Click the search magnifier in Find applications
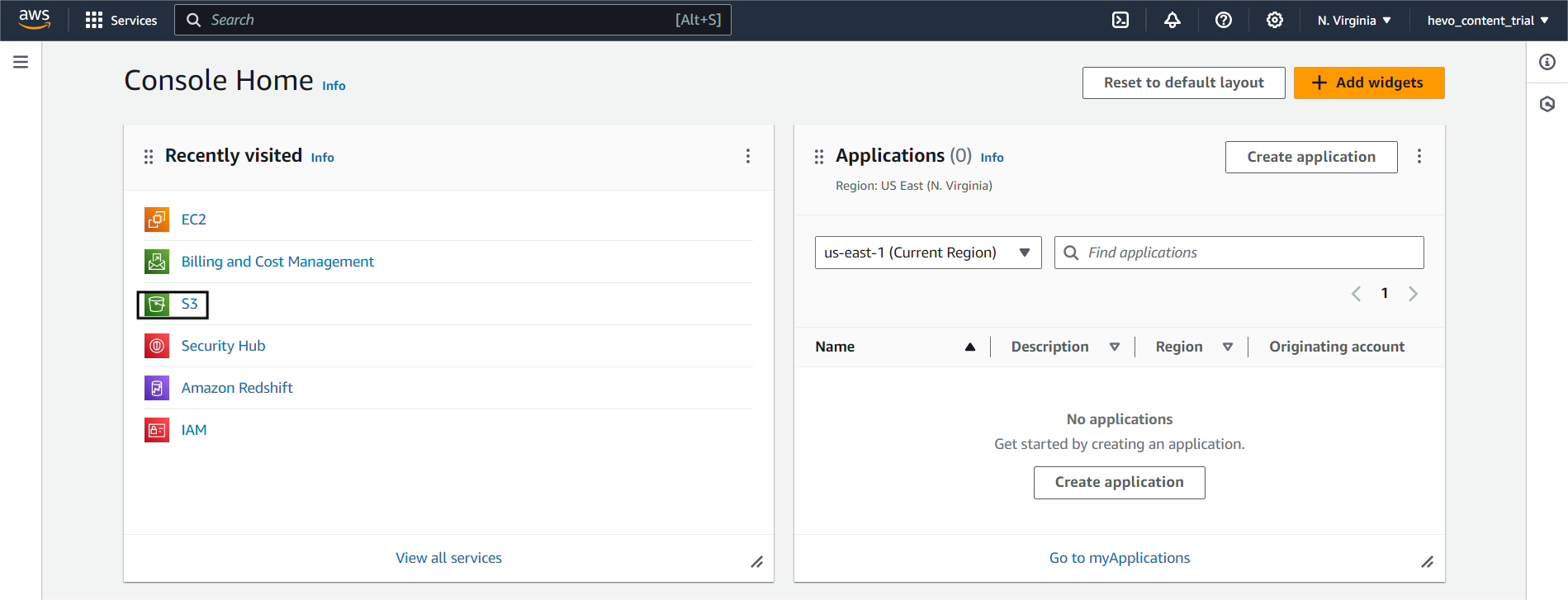1568x600 pixels. 1071,253
